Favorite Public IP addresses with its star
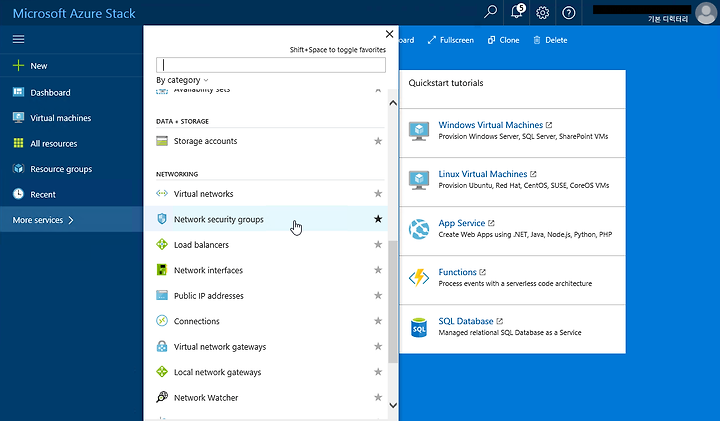 378,295
